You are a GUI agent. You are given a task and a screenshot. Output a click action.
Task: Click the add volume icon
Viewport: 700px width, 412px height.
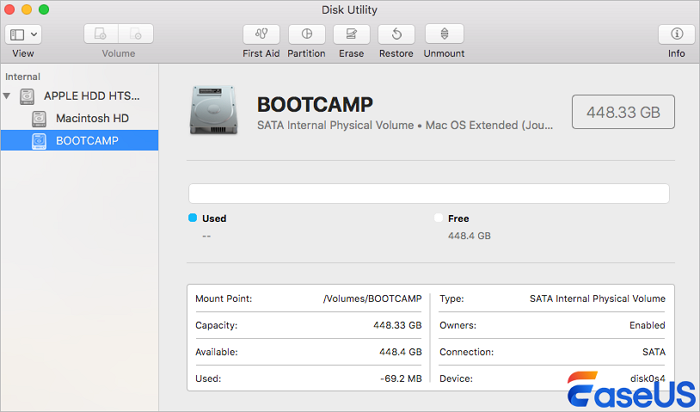(101, 34)
